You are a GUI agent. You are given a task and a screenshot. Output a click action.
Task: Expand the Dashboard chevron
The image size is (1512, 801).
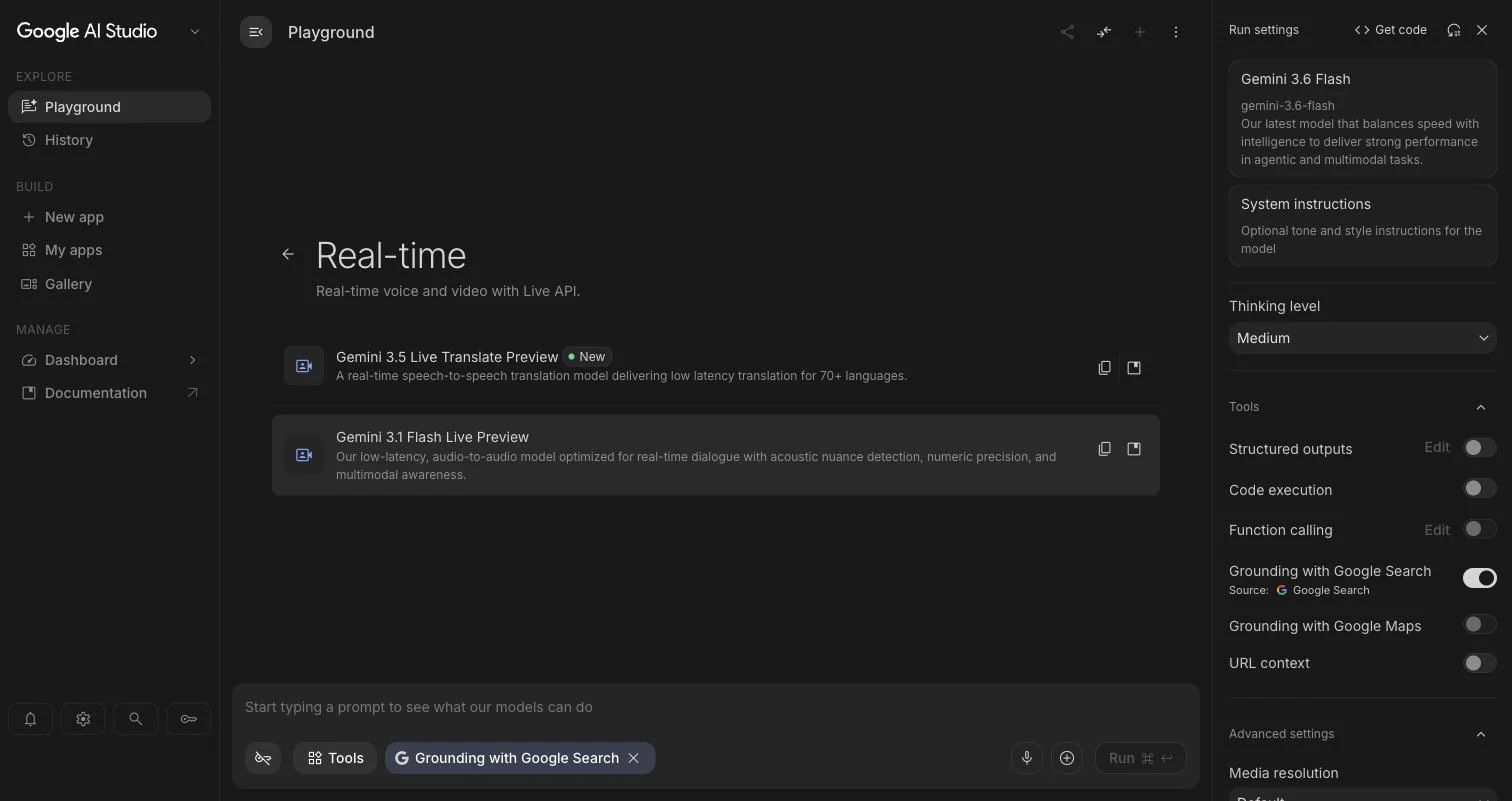192,360
